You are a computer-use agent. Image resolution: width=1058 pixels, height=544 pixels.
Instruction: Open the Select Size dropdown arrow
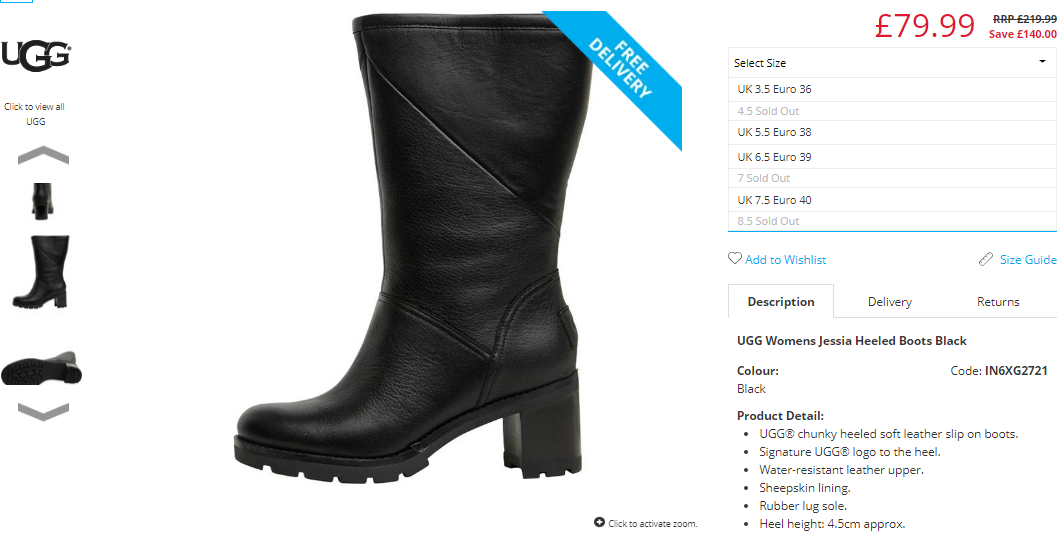1042,62
